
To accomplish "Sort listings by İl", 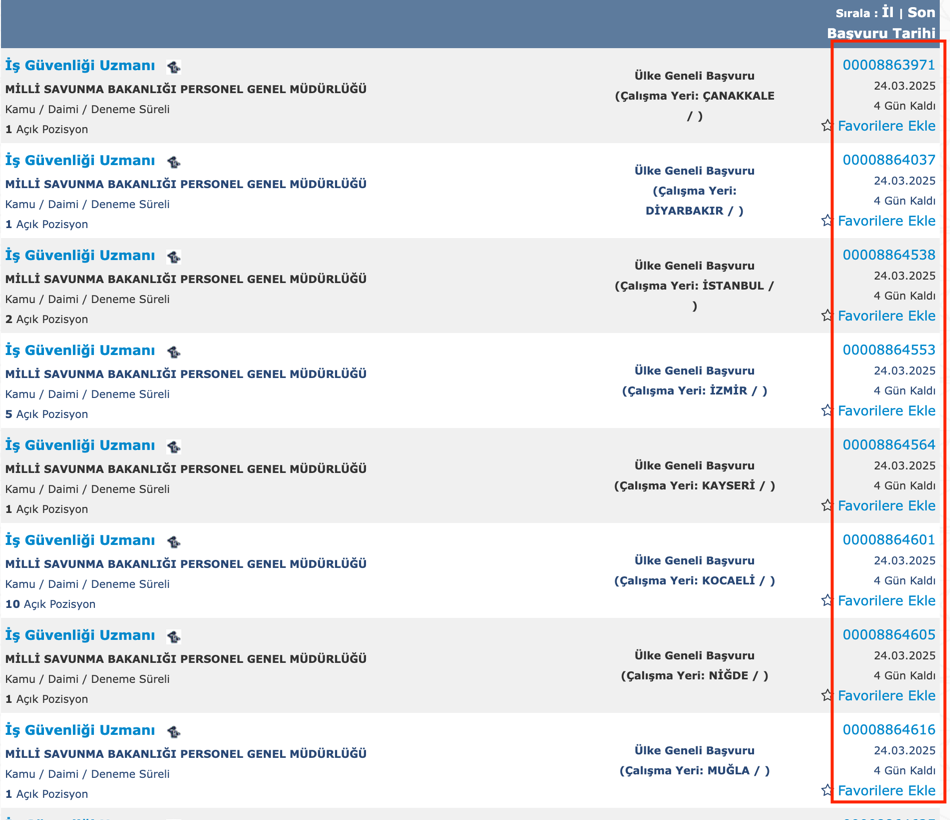I will (x=887, y=13).
